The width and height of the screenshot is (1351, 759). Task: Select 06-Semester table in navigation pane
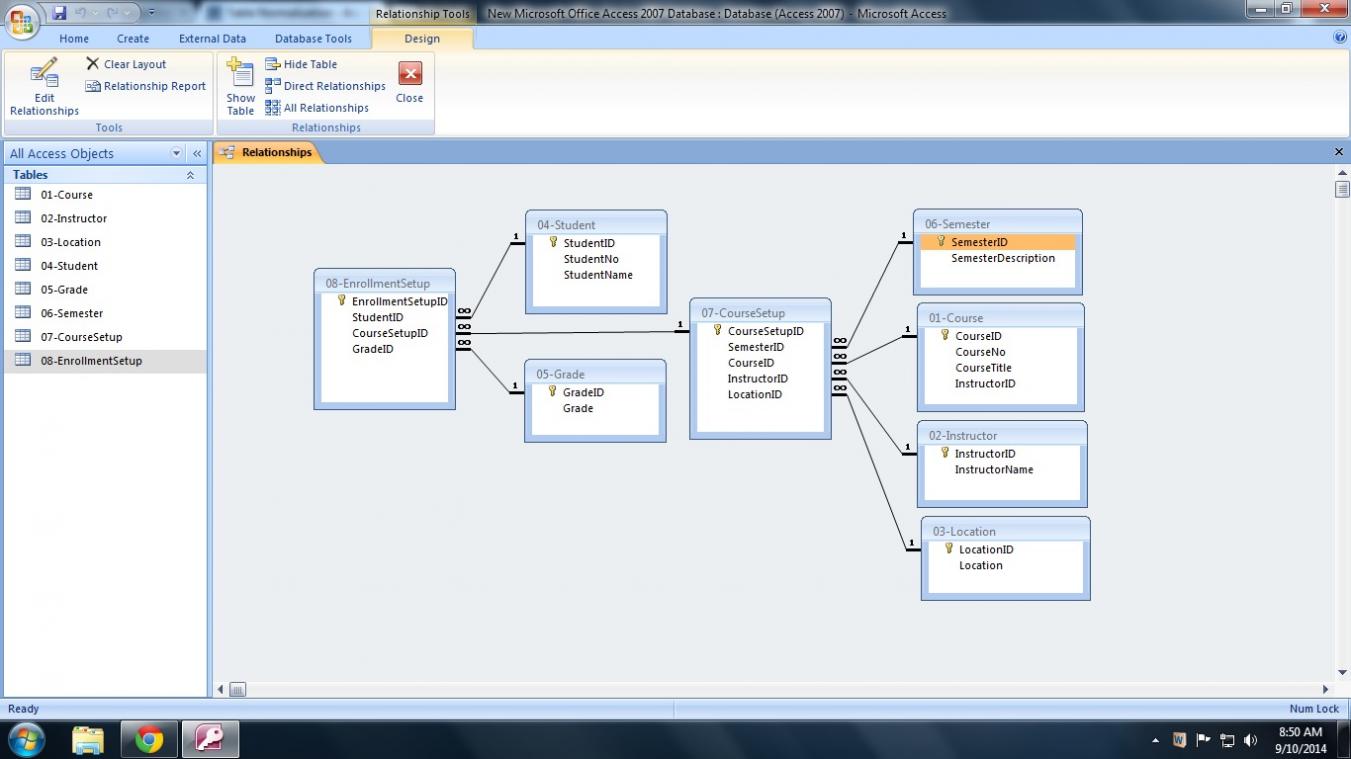point(104,313)
